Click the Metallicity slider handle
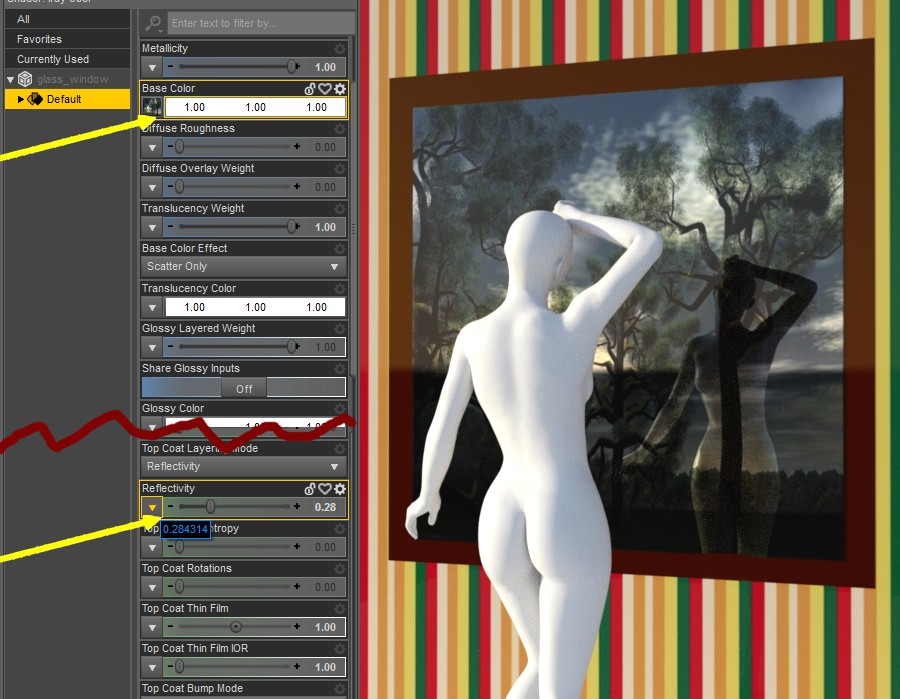Image resolution: width=900 pixels, height=699 pixels. 292,67
